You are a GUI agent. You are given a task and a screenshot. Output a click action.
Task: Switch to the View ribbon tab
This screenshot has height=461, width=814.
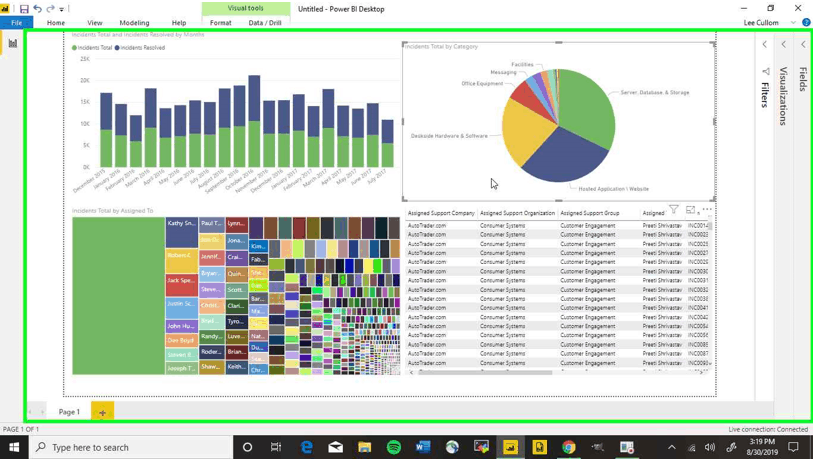click(94, 23)
